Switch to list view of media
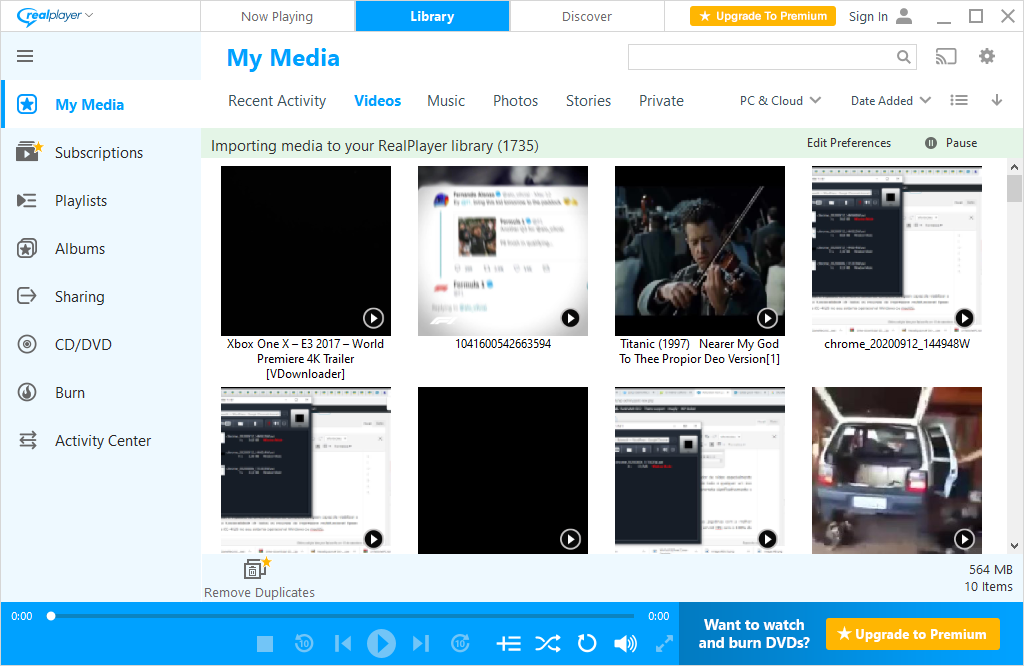 coord(958,101)
